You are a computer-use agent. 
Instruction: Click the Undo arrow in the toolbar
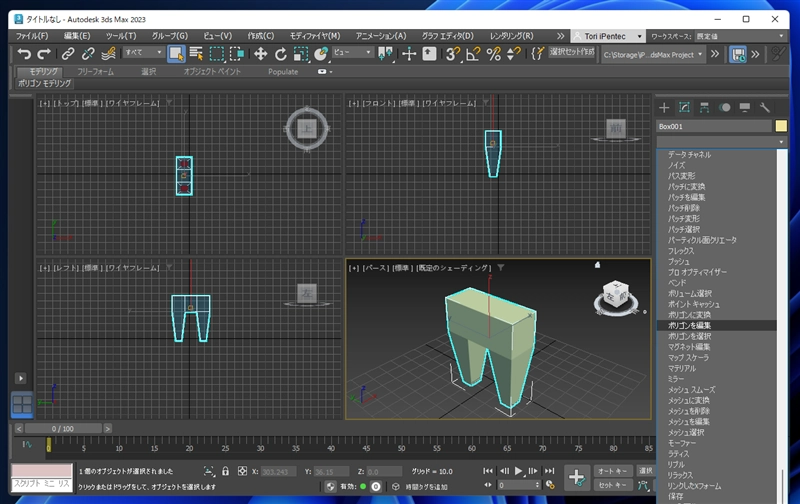click(x=24, y=54)
